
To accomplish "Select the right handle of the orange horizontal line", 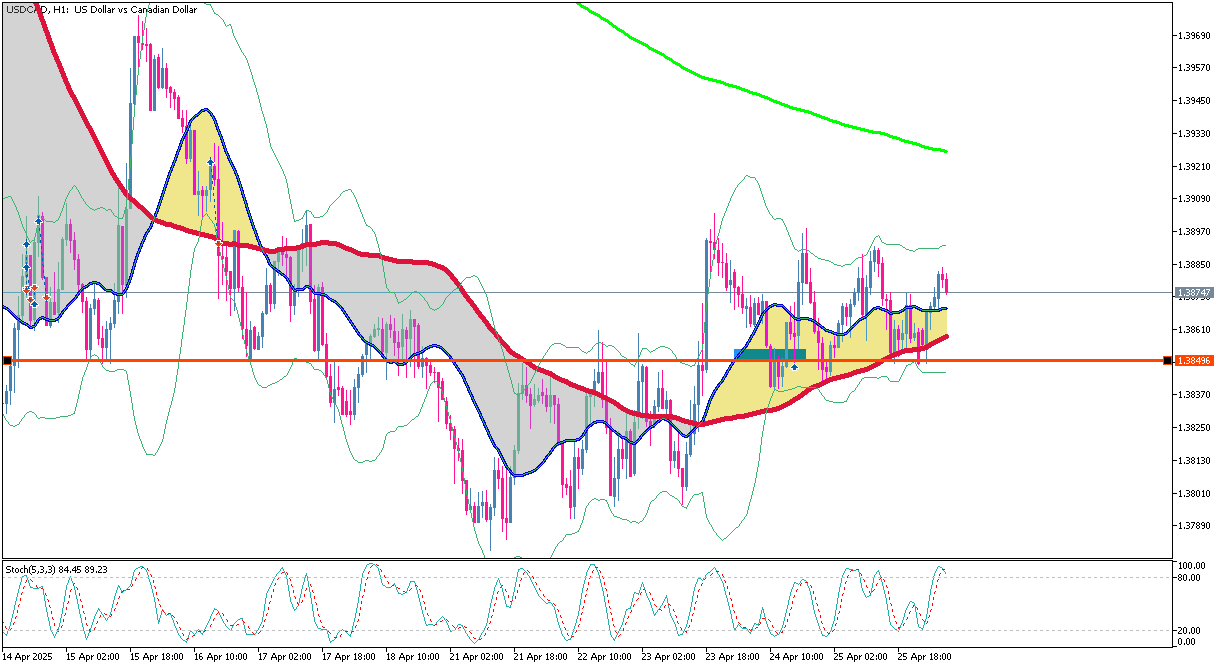I will point(1168,360).
